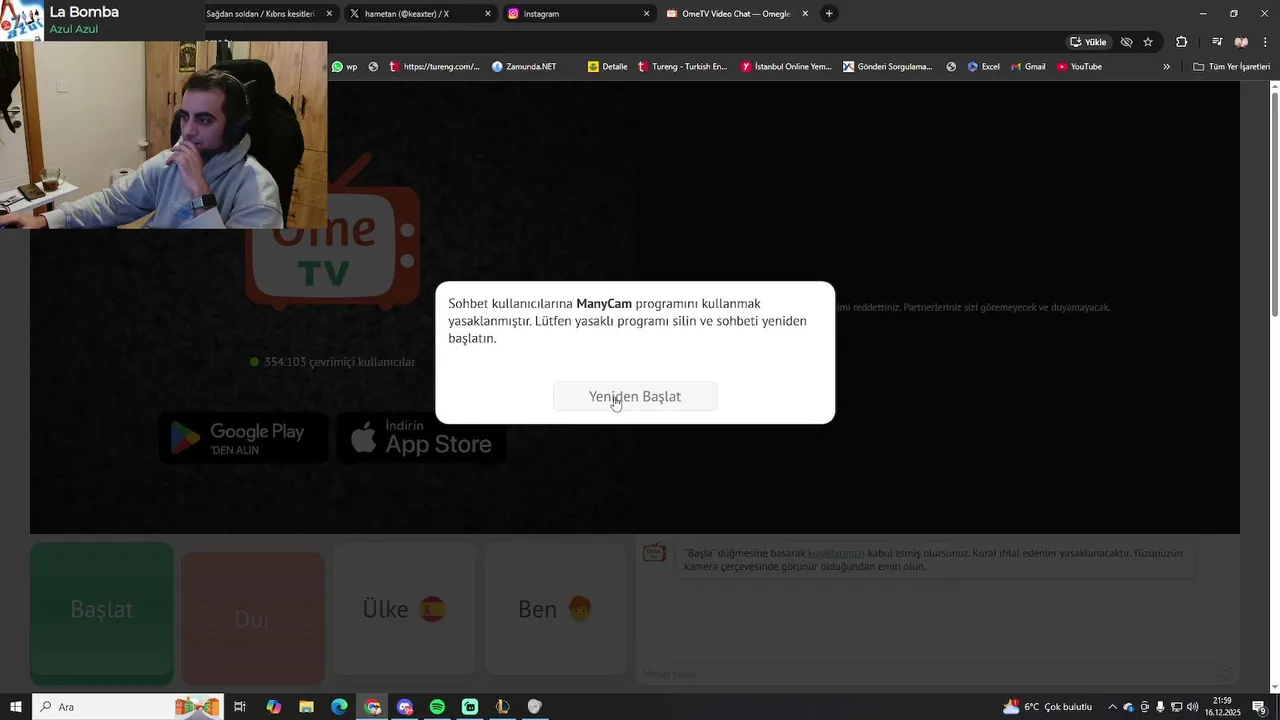Open the Extensions puzzle icon
The height and width of the screenshot is (720, 1280).
[1182, 42]
